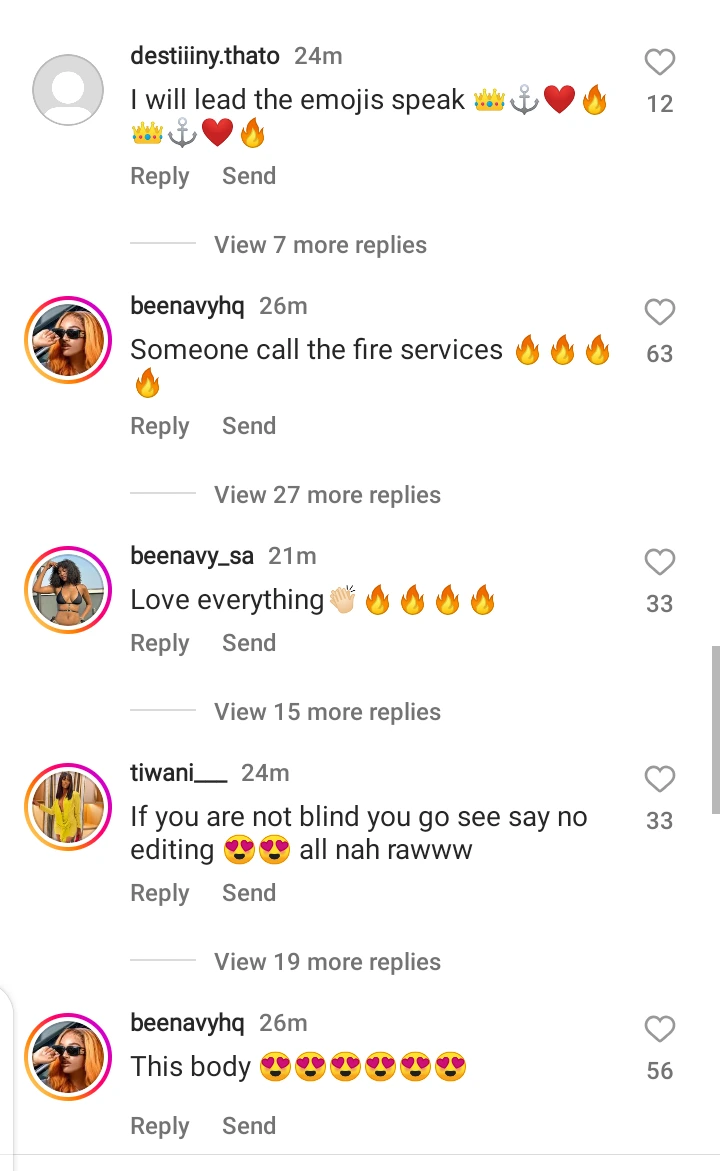Like destiiiny.thato's emojis comment

click(x=659, y=64)
